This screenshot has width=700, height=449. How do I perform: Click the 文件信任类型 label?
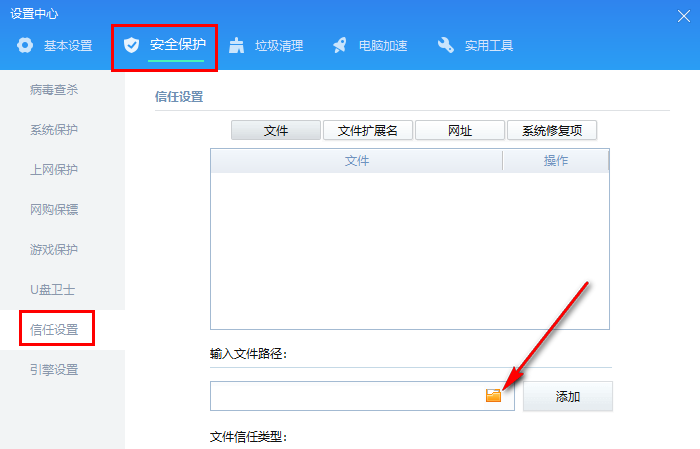pyautogui.click(x=248, y=437)
